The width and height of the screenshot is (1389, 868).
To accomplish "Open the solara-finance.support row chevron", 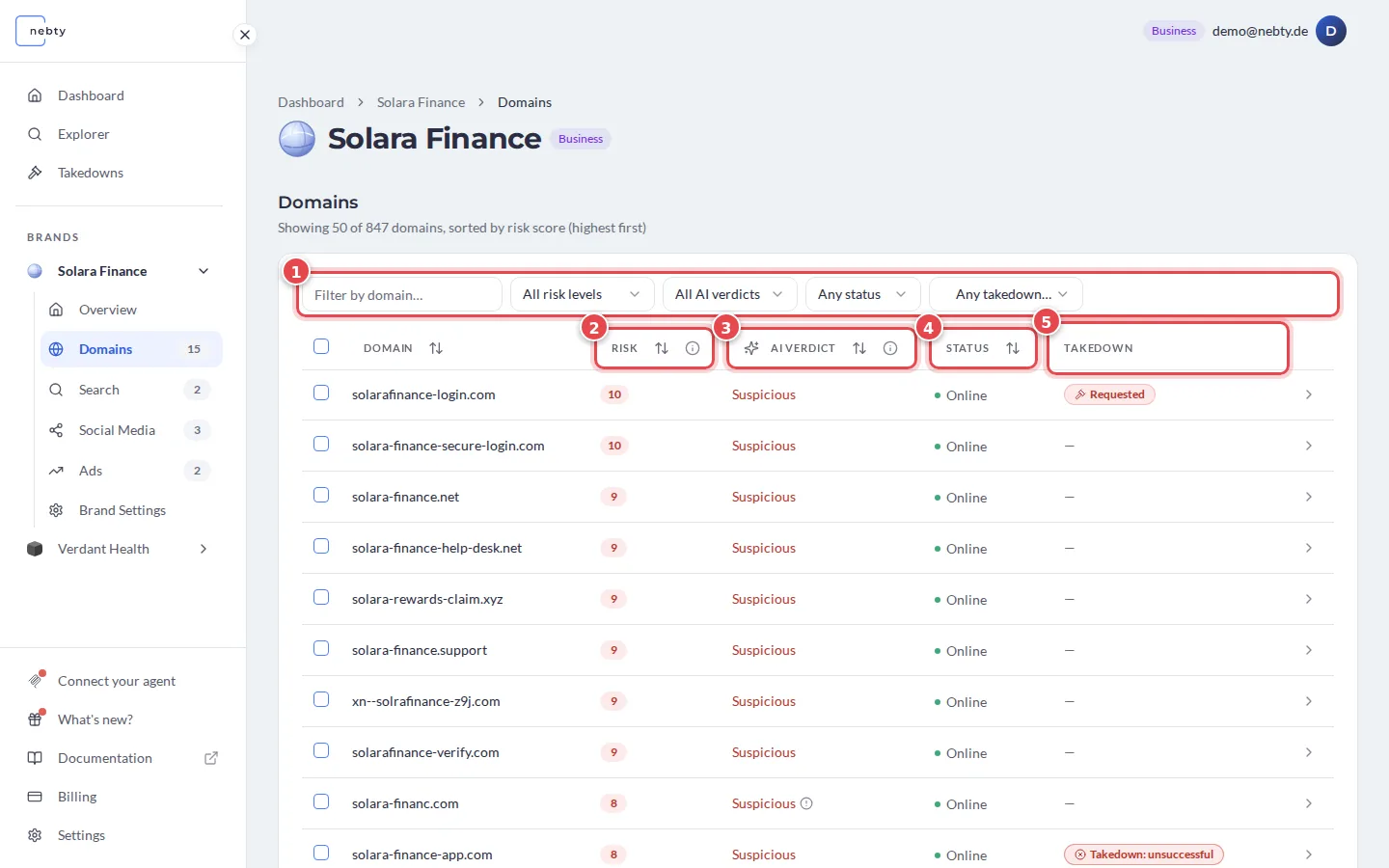I will click(x=1308, y=650).
